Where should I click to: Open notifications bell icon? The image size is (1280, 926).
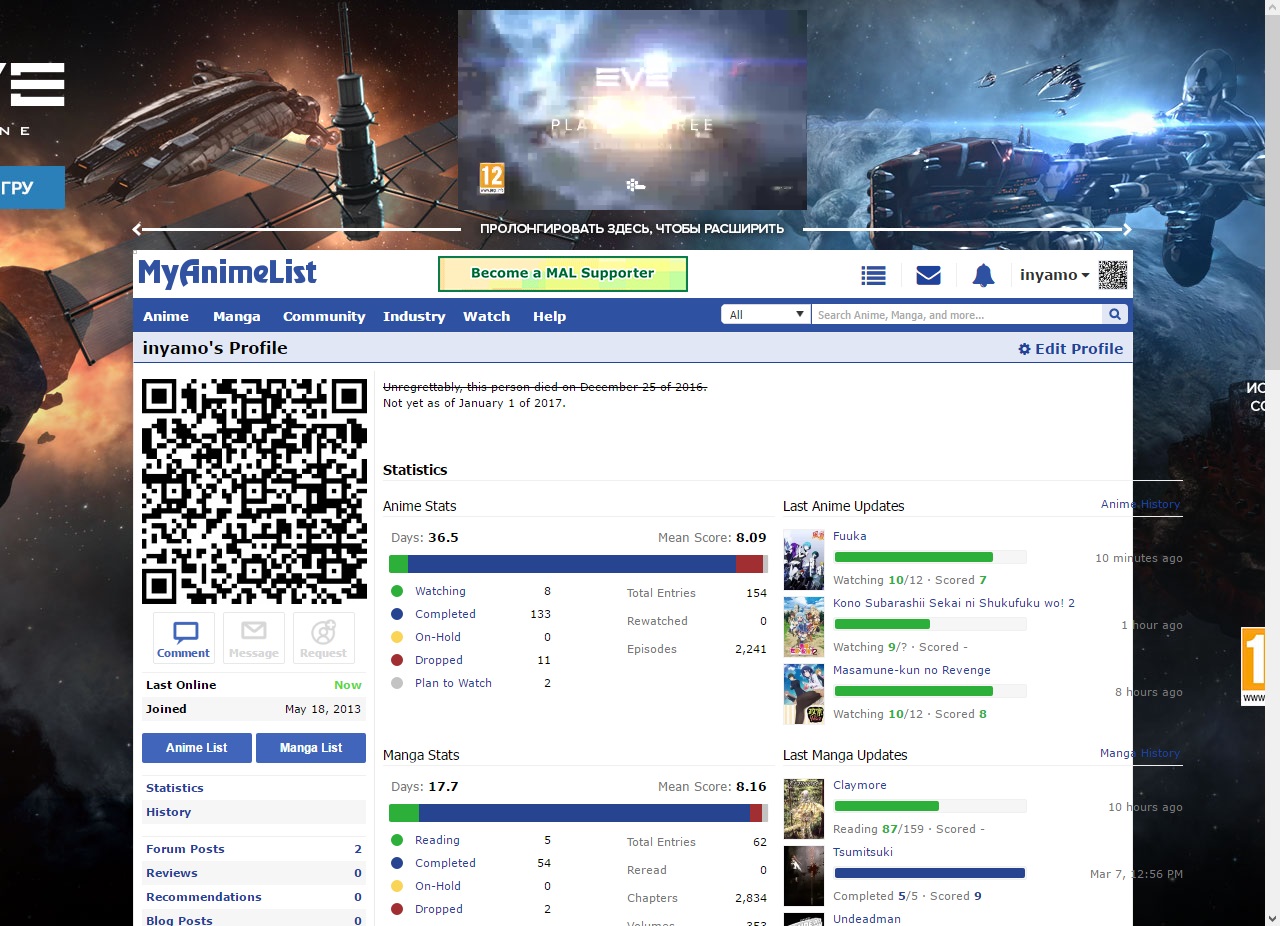pyautogui.click(x=983, y=275)
